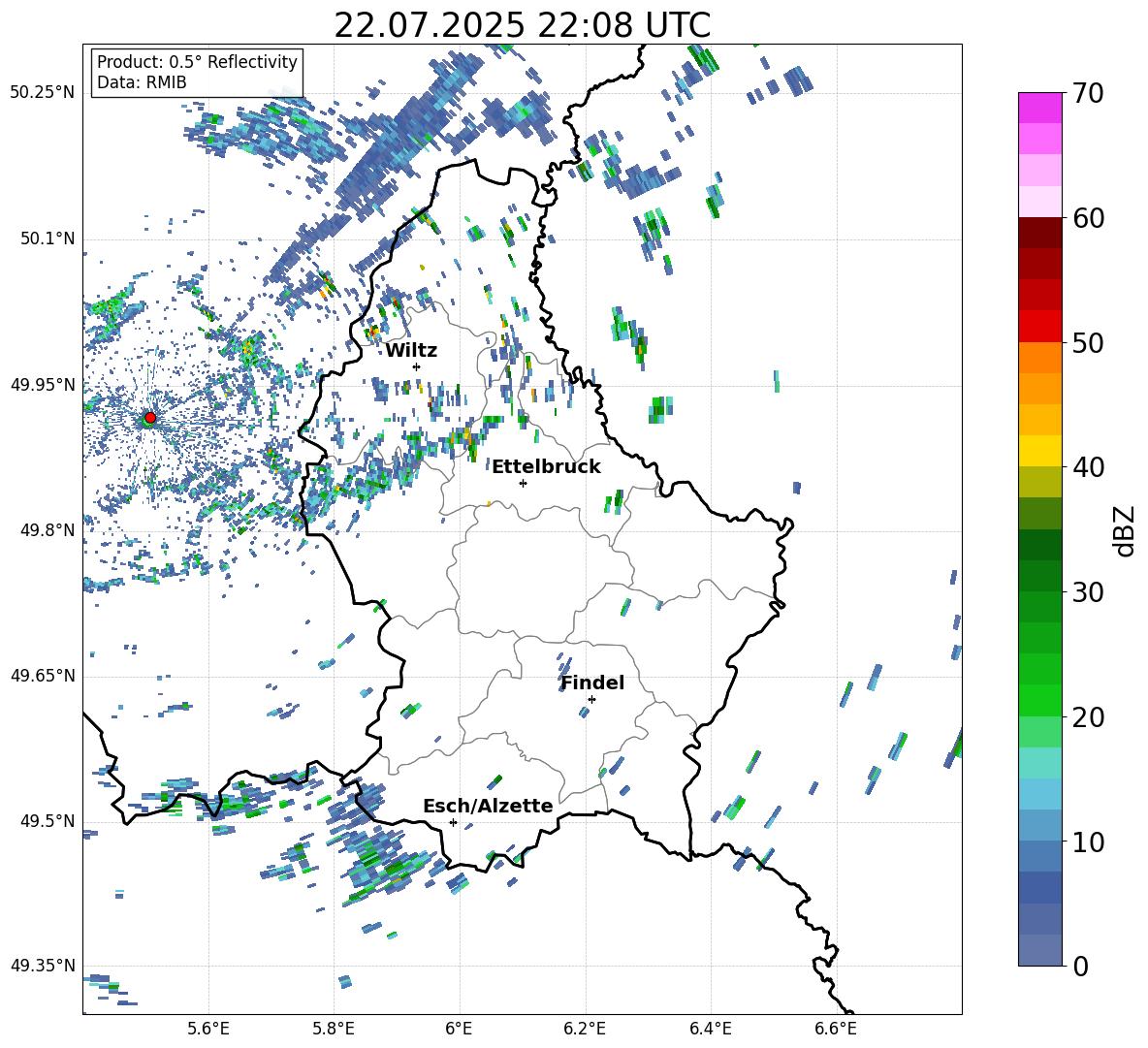Click the orange swatch just below 50
The width and height of the screenshot is (1148, 1048).
pos(1040,357)
